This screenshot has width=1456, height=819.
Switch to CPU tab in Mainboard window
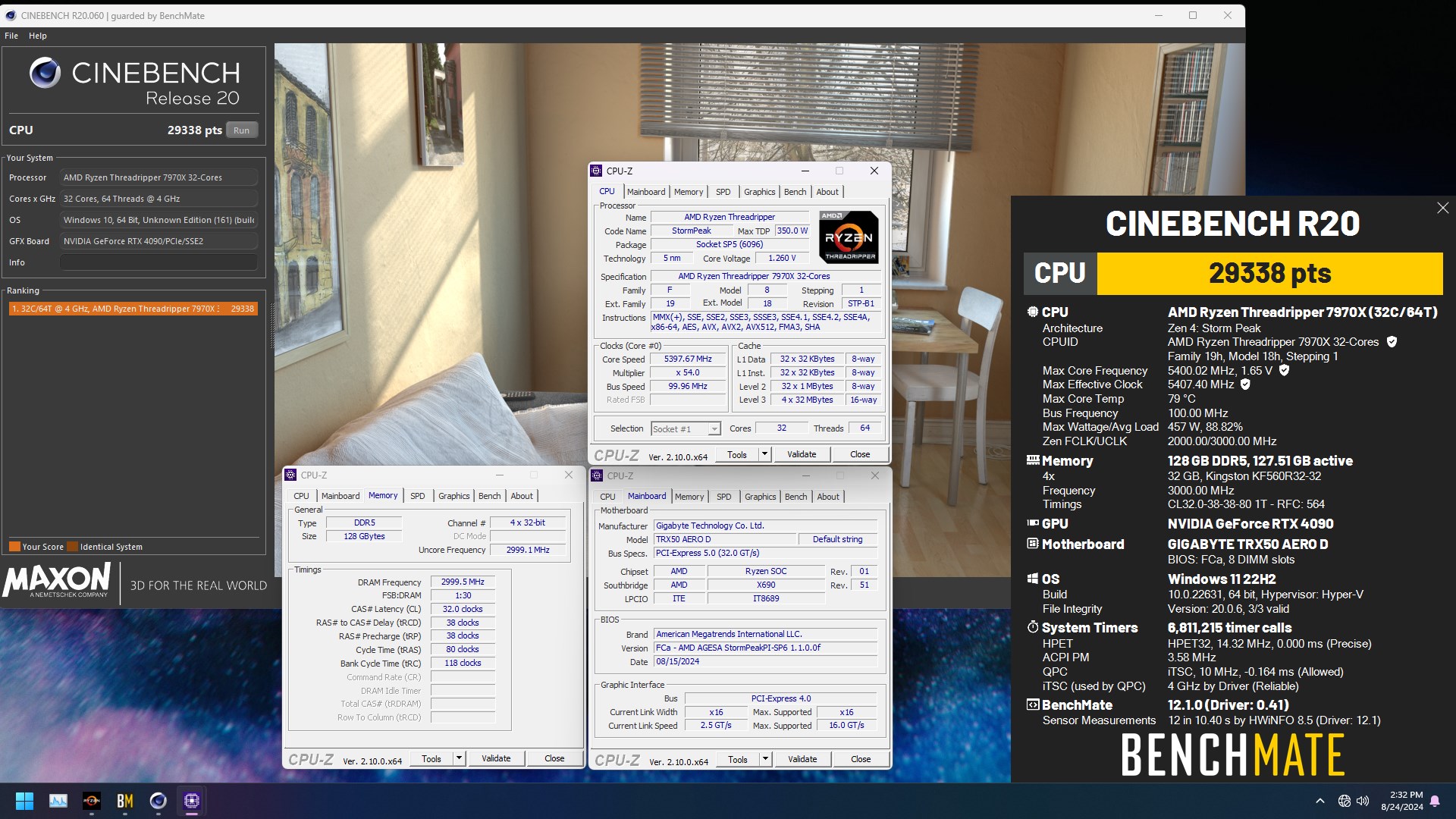point(607,497)
